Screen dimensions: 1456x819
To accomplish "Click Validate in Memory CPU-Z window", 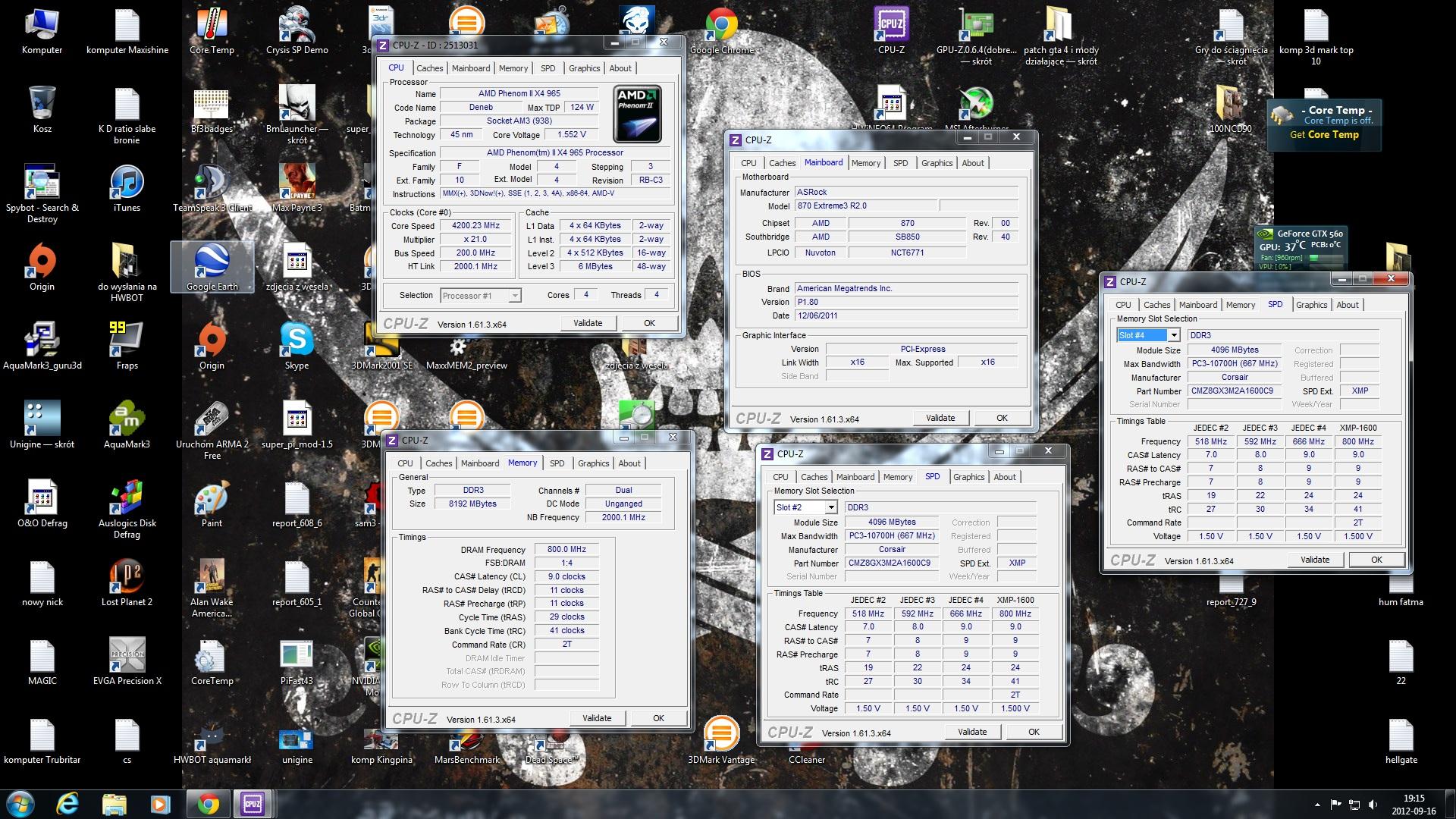I will coord(597,718).
